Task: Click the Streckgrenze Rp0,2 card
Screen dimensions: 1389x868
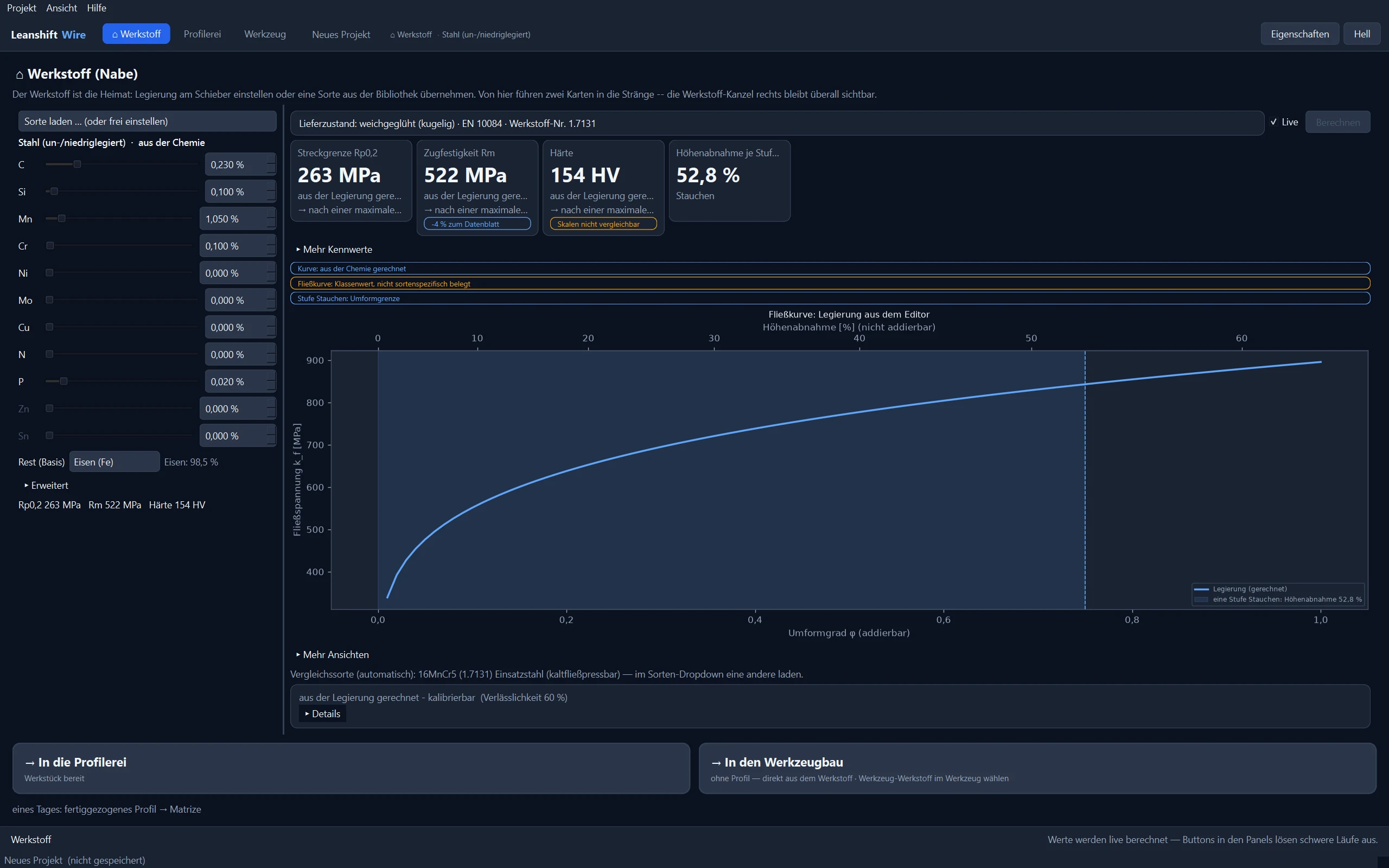Action: (351, 181)
